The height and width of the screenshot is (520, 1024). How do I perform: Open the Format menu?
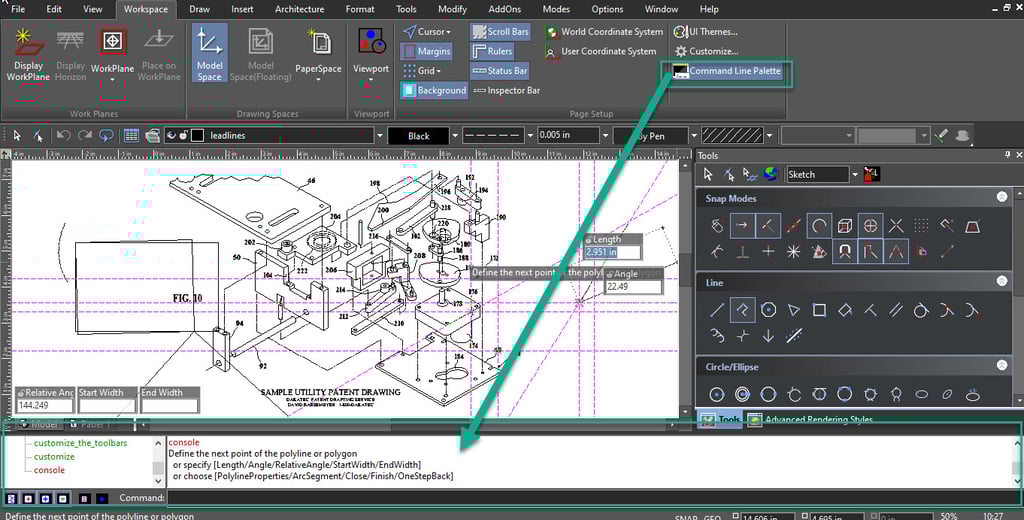point(360,9)
